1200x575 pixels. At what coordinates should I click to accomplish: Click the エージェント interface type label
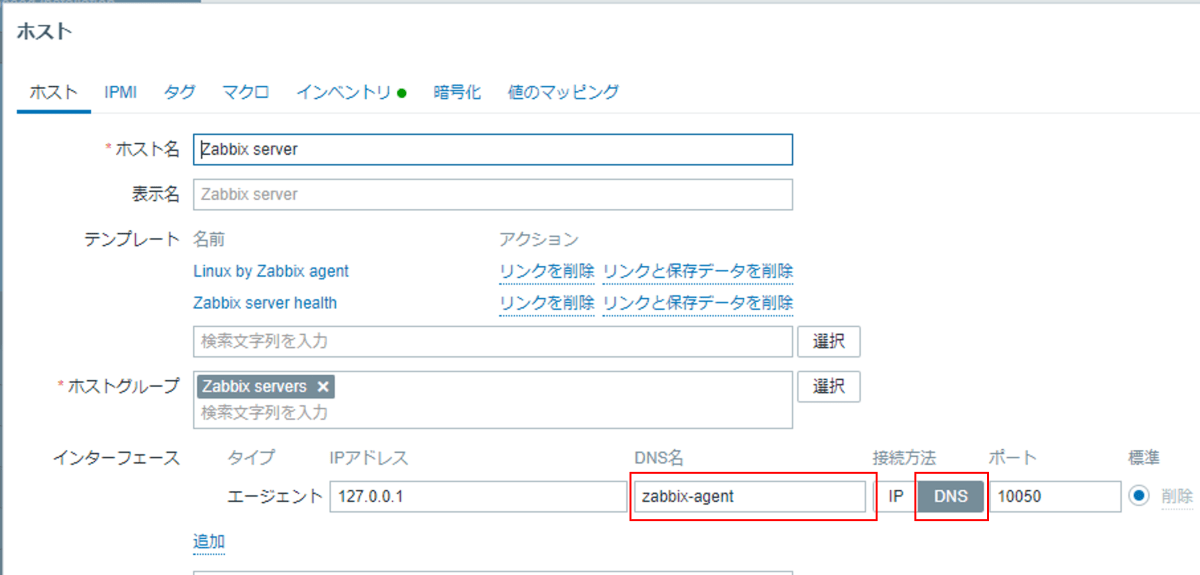pos(276,496)
